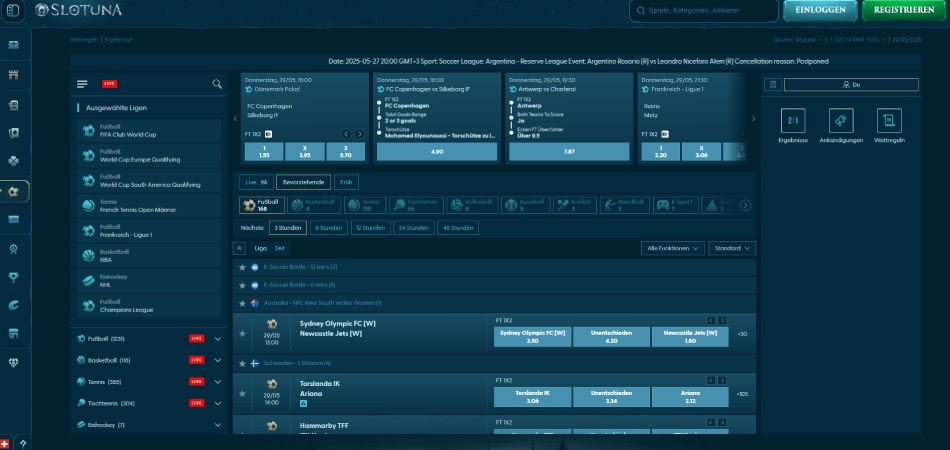The width and height of the screenshot is (950, 450).
Task: Click the REGISTRIEREN button
Action: pos(903,10)
